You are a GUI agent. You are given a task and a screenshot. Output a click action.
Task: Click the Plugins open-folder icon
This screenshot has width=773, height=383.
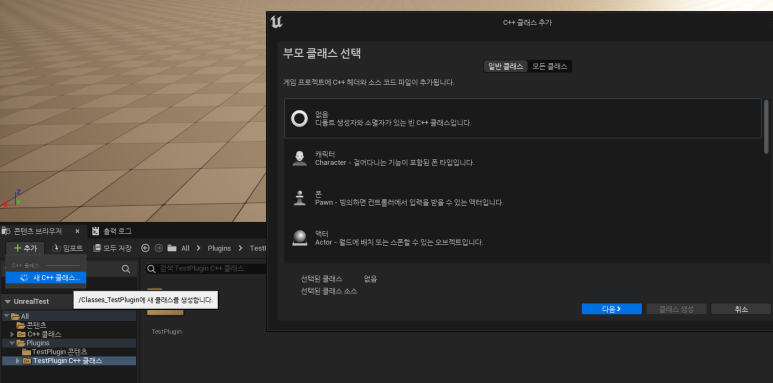pos(21,343)
